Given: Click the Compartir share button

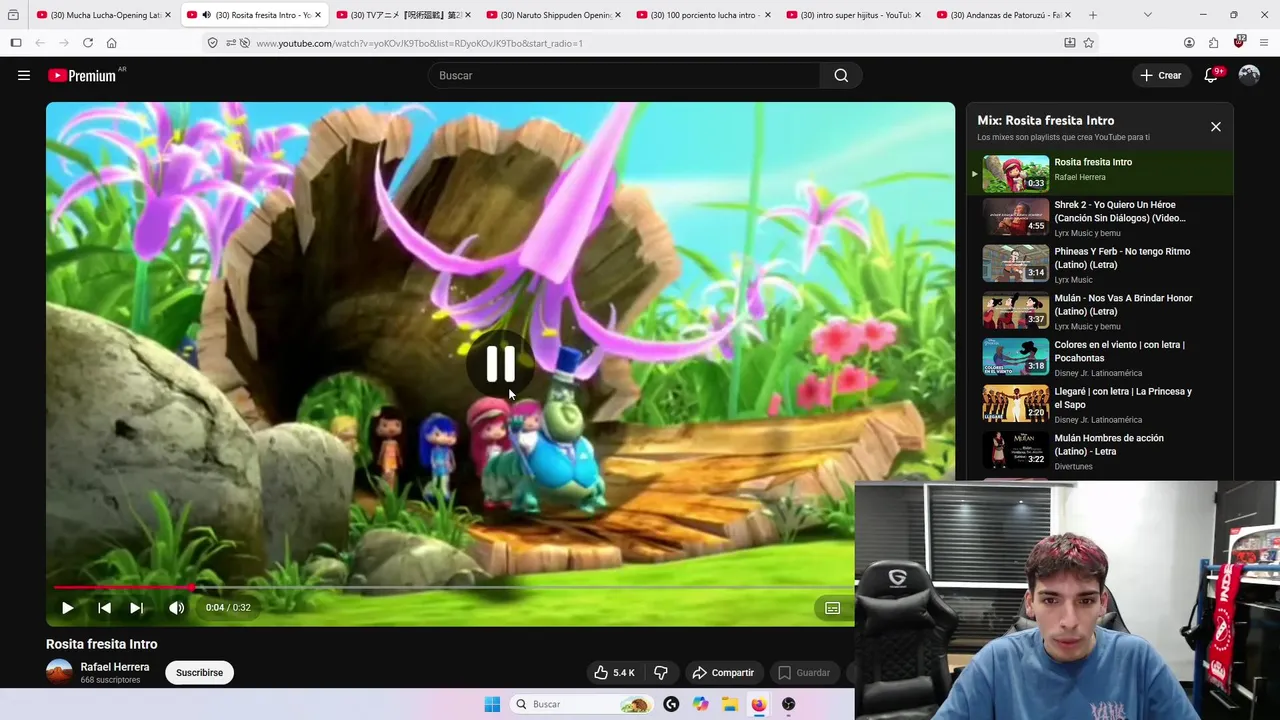Looking at the screenshot, I should (x=723, y=673).
